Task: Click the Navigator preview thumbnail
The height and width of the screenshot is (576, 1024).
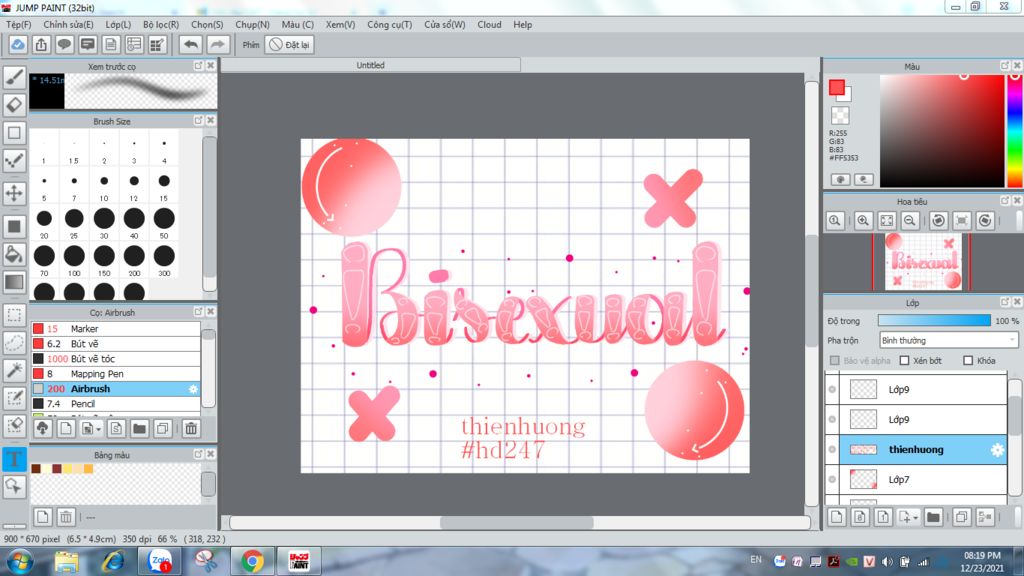Action: [x=921, y=262]
